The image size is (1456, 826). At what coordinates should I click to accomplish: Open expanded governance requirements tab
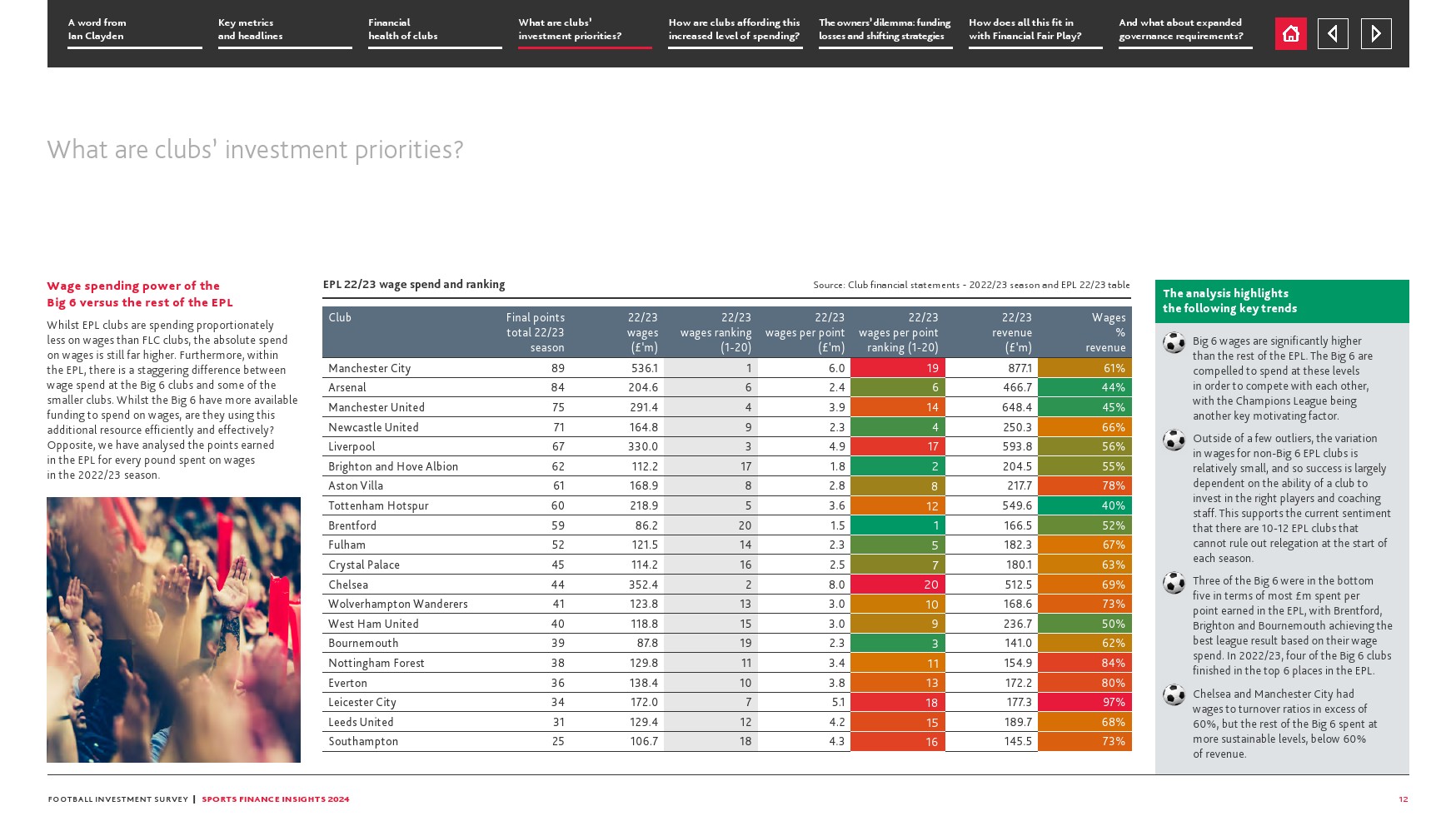tap(1184, 30)
